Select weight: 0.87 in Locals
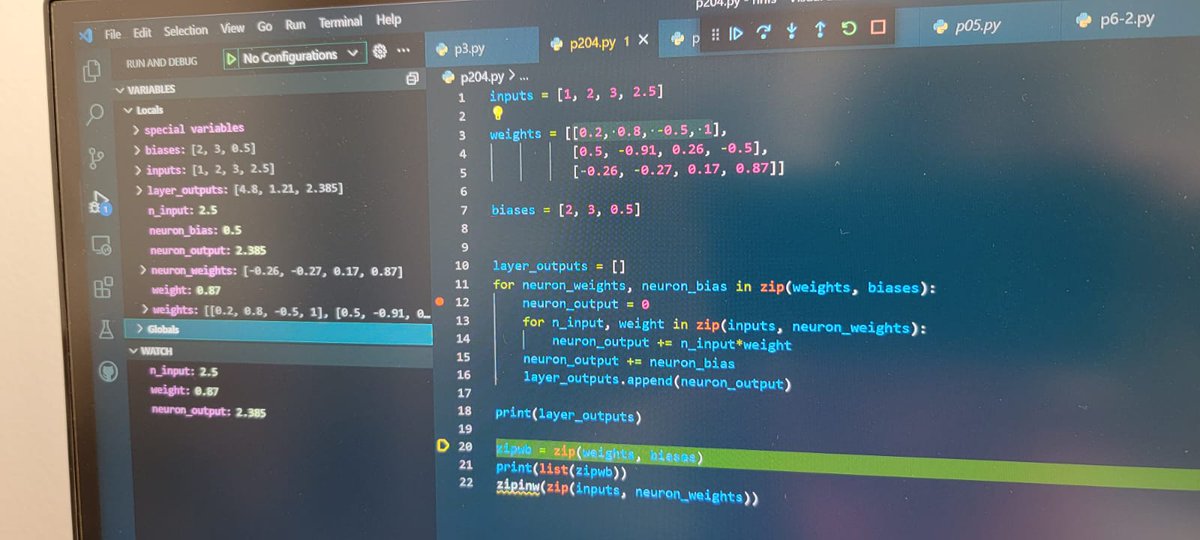This screenshot has width=1200, height=540. [185, 290]
